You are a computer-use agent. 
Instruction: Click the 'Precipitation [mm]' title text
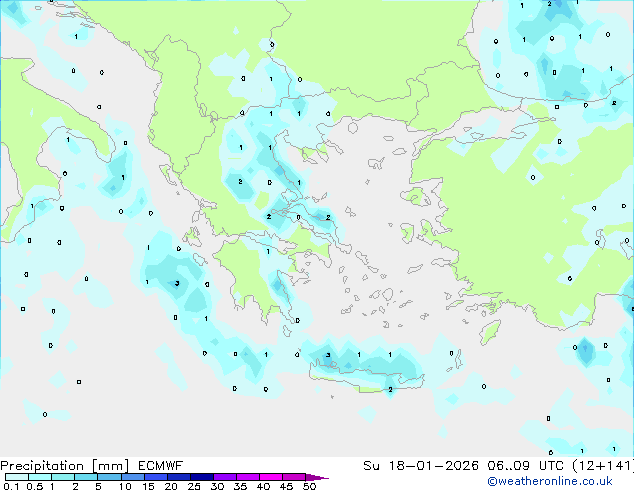pyautogui.click(x=65, y=466)
